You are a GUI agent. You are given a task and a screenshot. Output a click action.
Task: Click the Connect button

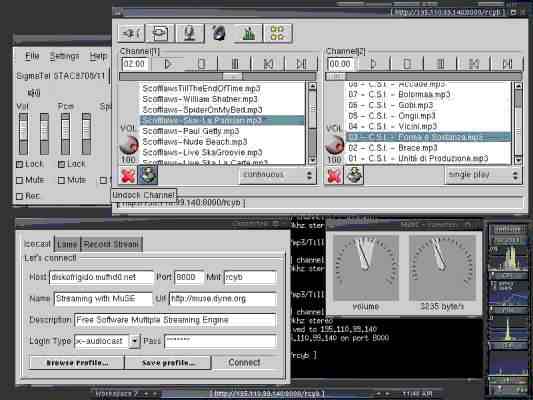244,363
